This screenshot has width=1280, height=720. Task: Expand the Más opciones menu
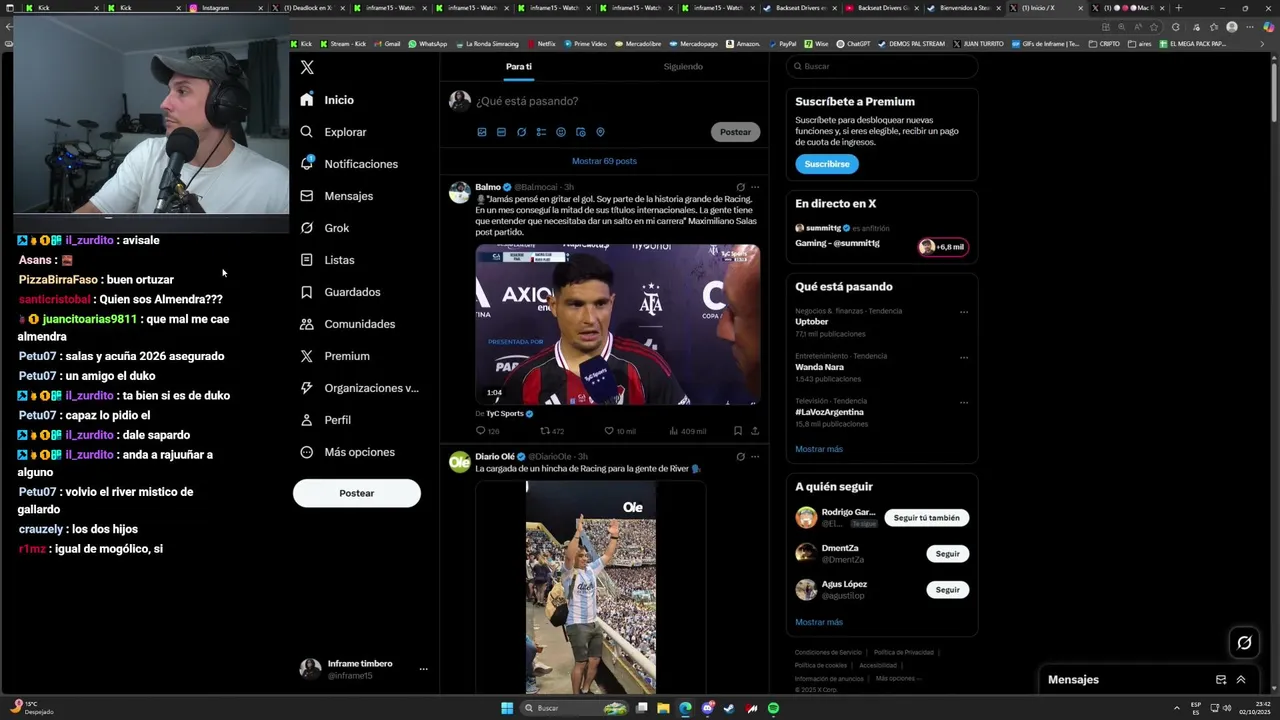(347, 452)
